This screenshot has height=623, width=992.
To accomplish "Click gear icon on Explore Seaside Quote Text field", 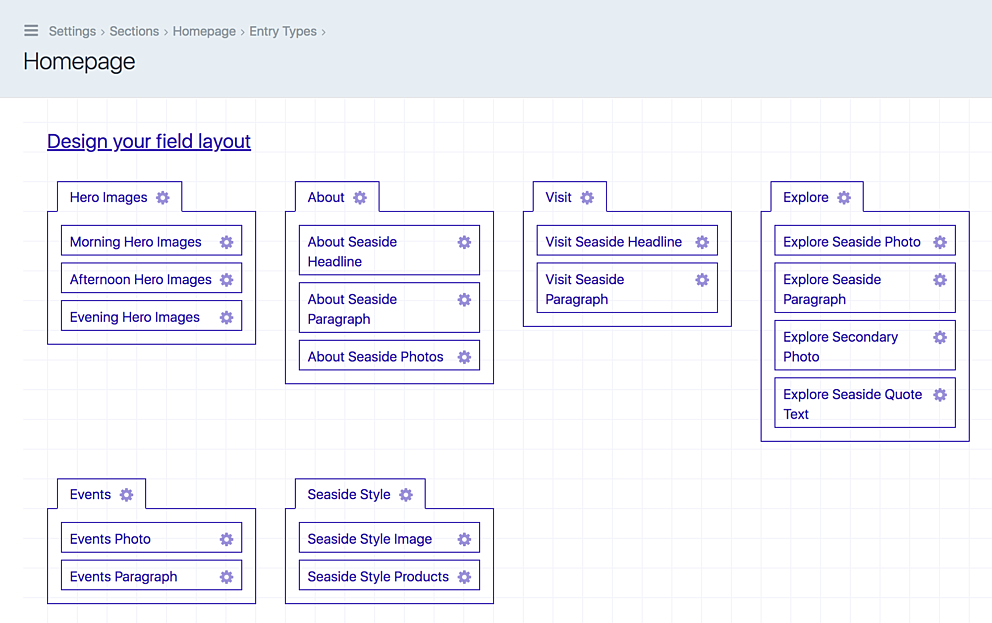I will (940, 395).
